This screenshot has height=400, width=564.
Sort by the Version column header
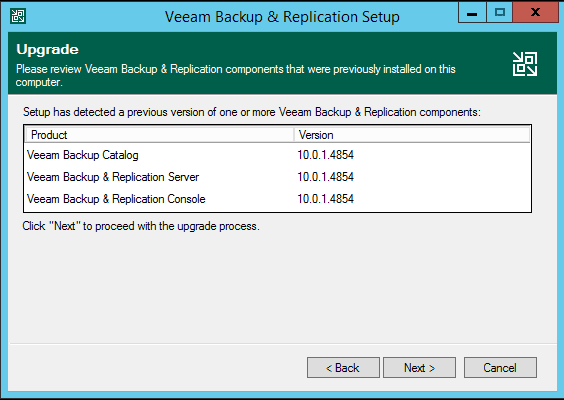[412, 135]
